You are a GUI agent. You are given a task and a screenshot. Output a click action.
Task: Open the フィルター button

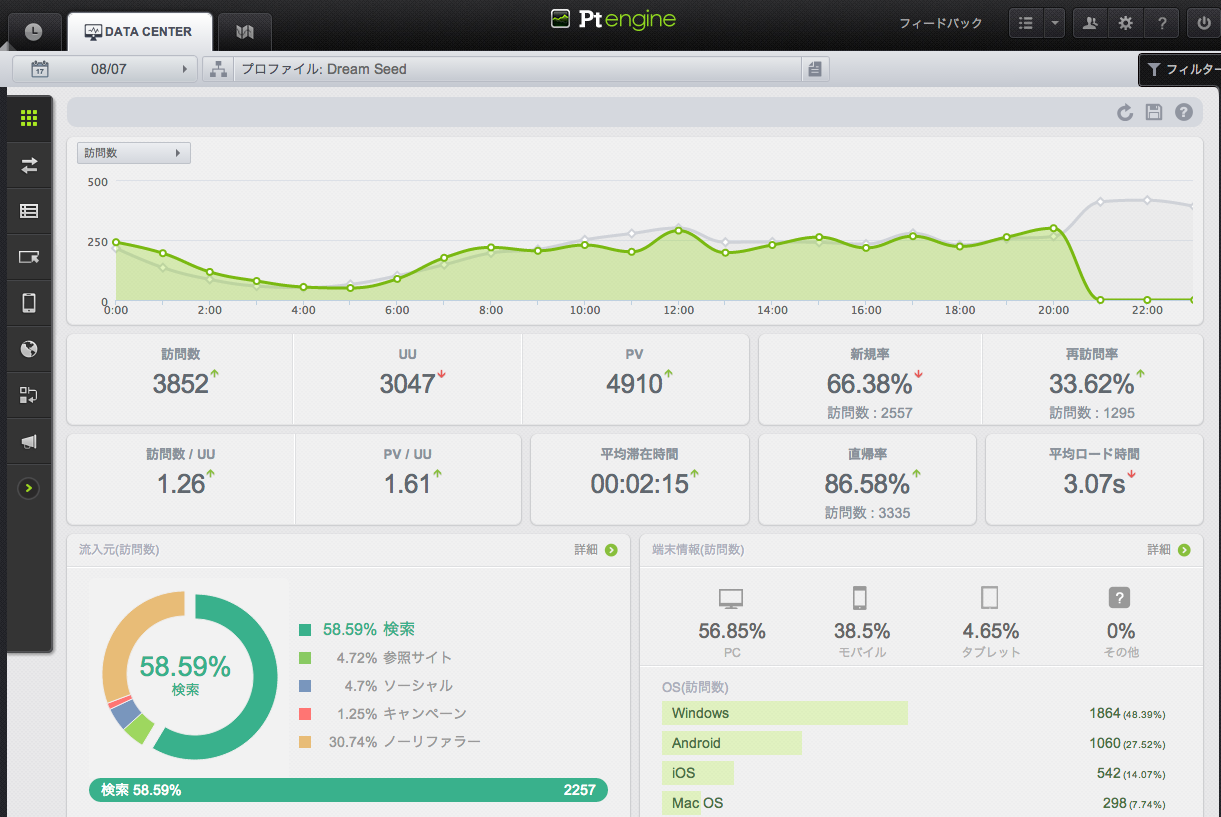tap(1180, 70)
